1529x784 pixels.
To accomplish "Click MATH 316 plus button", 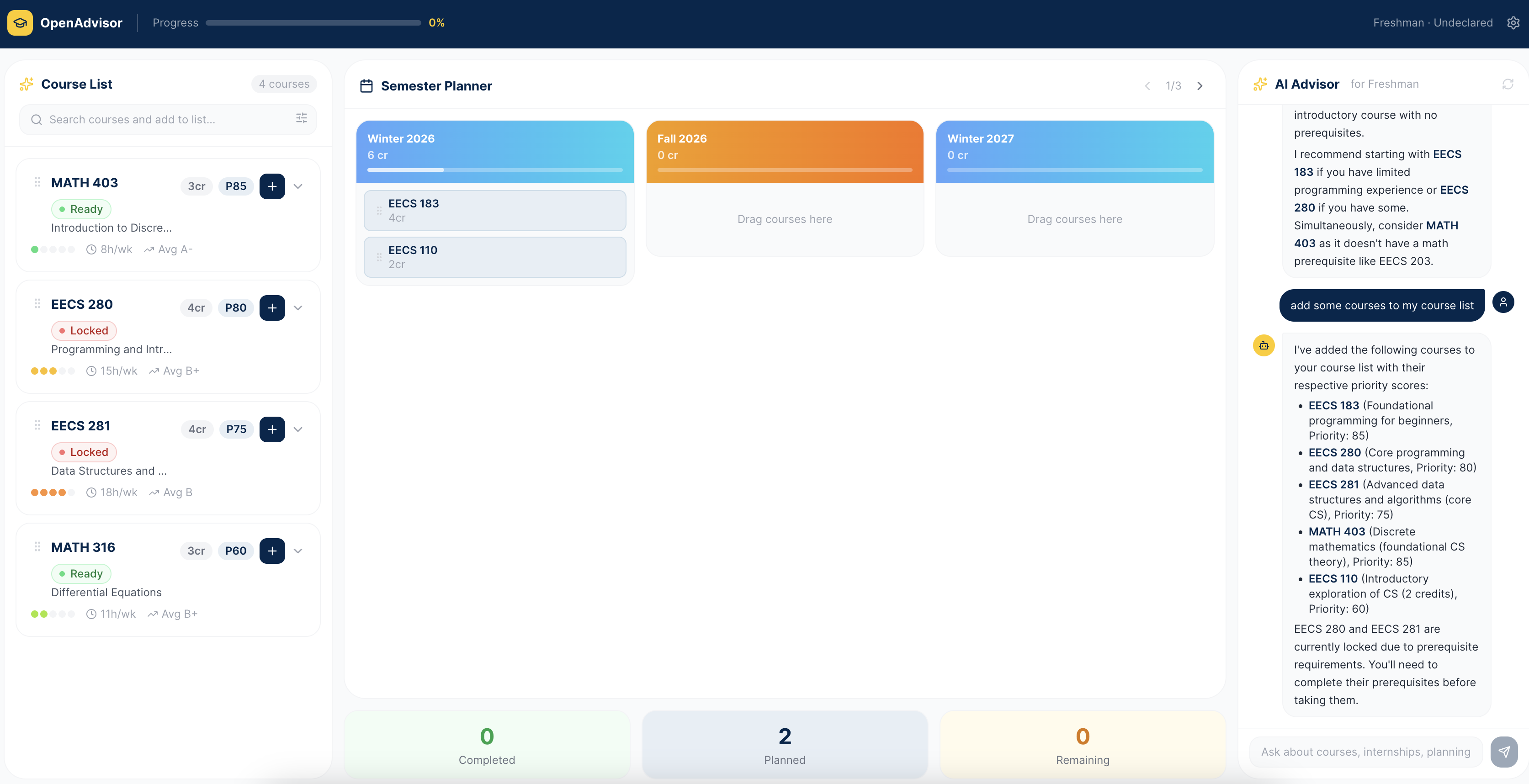I will (x=272, y=551).
